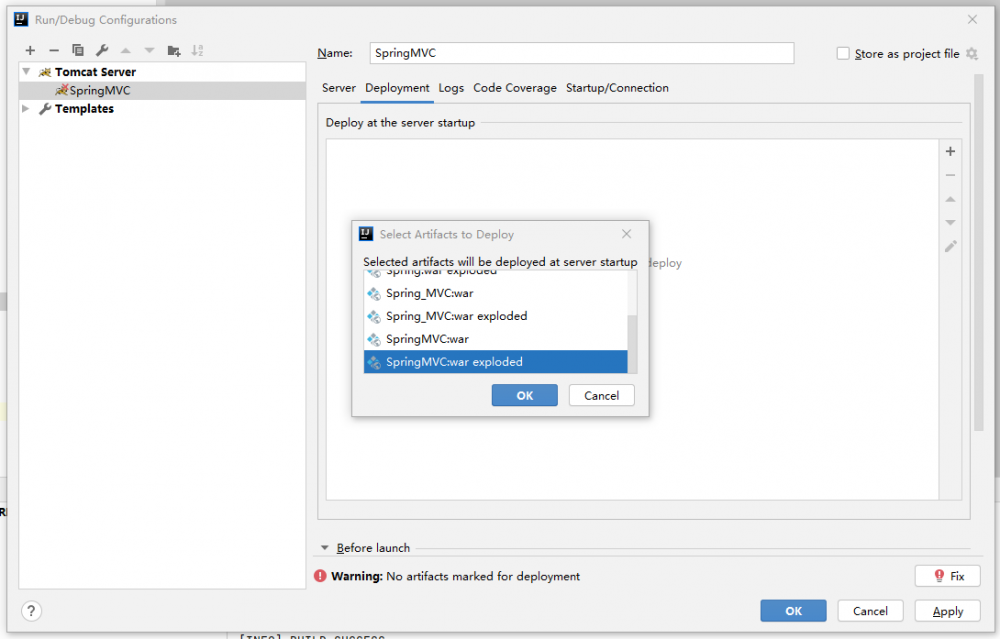Image resolution: width=1000 pixels, height=639 pixels.
Task: Select the SpringMVC configuration in the tree
Action: coord(163,91)
